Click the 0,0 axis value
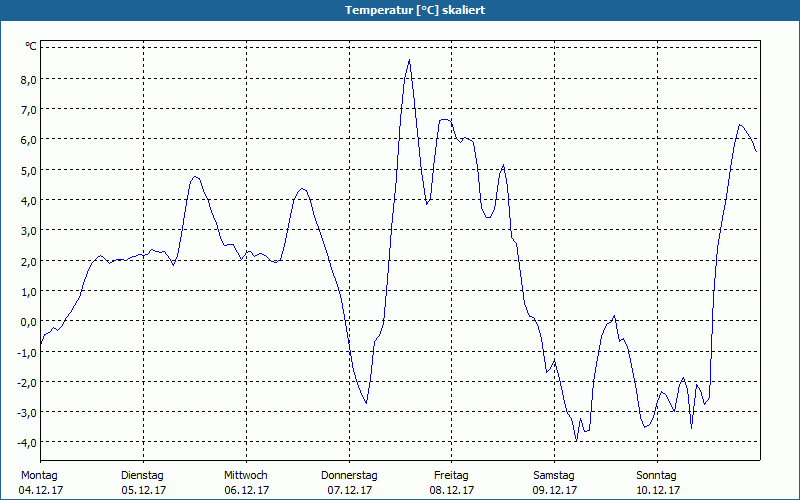 pos(29,321)
